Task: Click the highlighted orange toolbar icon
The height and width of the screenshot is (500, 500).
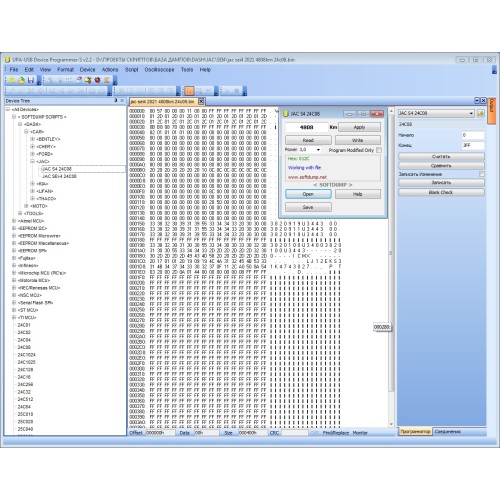Action: [x=189, y=90]
